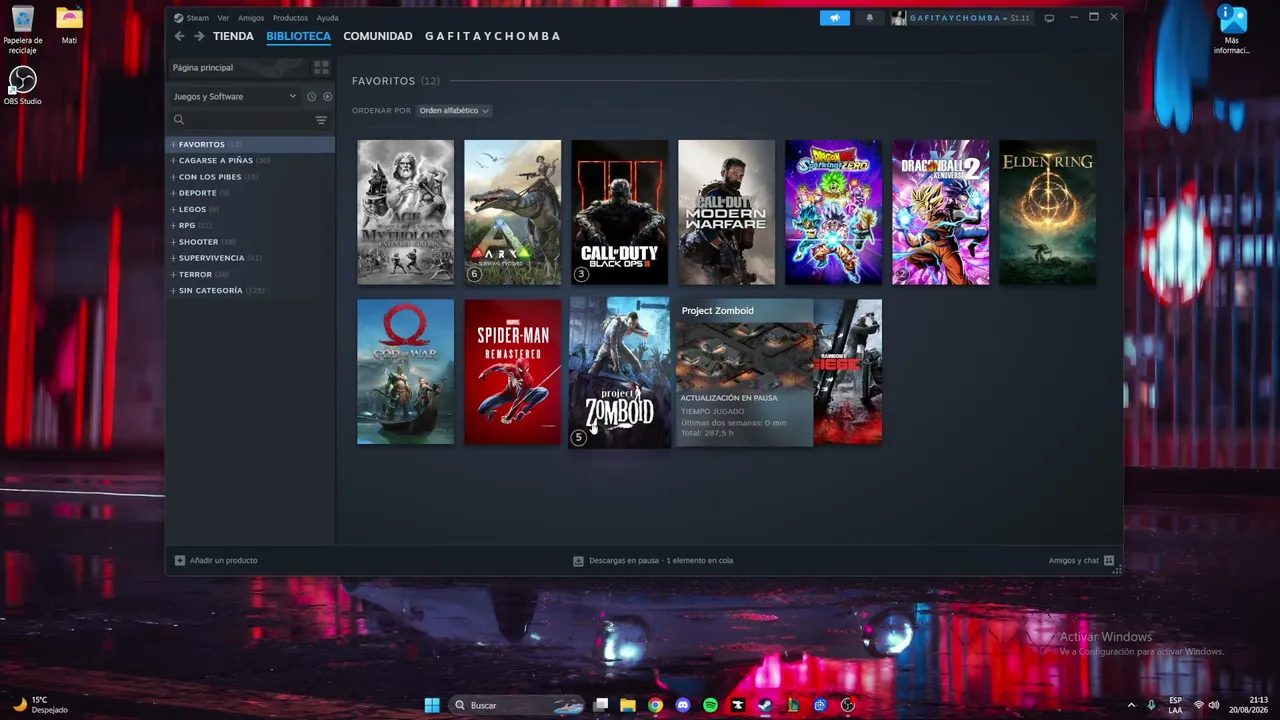
Task: Open the Juegos y Software filter dropdown
Action: (235, 97)
